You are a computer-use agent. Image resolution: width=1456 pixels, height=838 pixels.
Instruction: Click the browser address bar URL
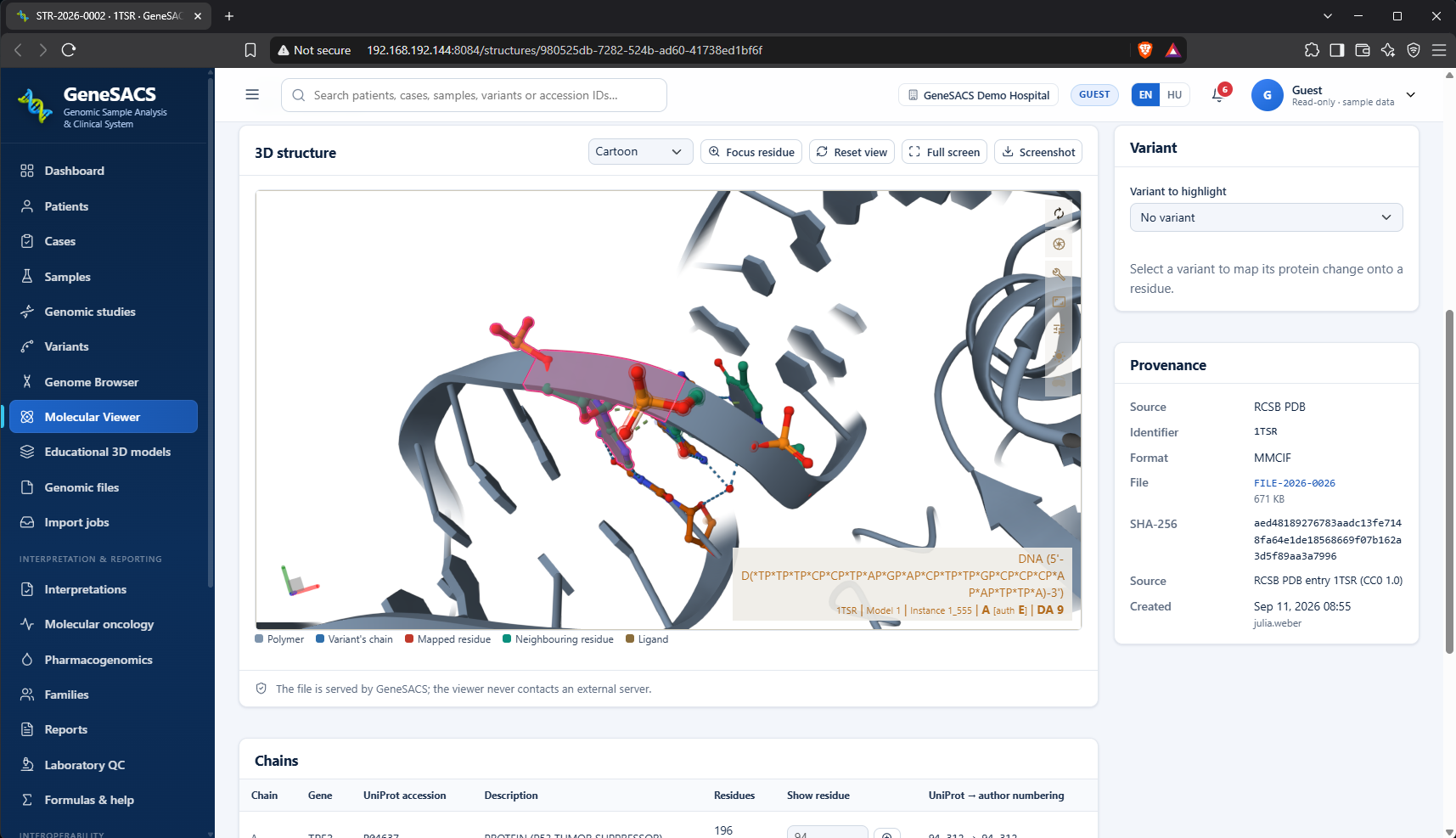point(565,50)
